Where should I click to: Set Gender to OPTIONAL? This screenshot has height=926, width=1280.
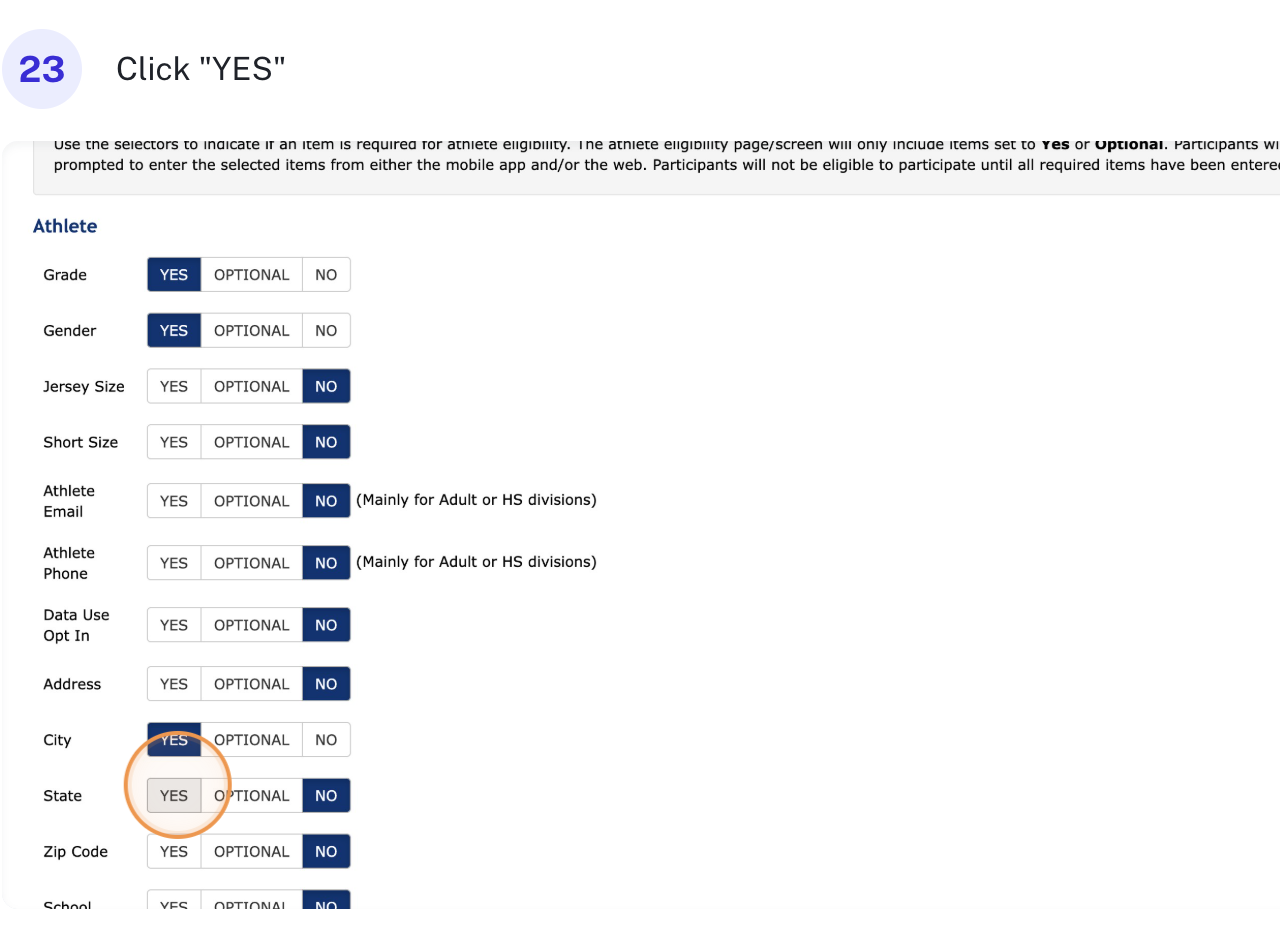click(251, 331)
